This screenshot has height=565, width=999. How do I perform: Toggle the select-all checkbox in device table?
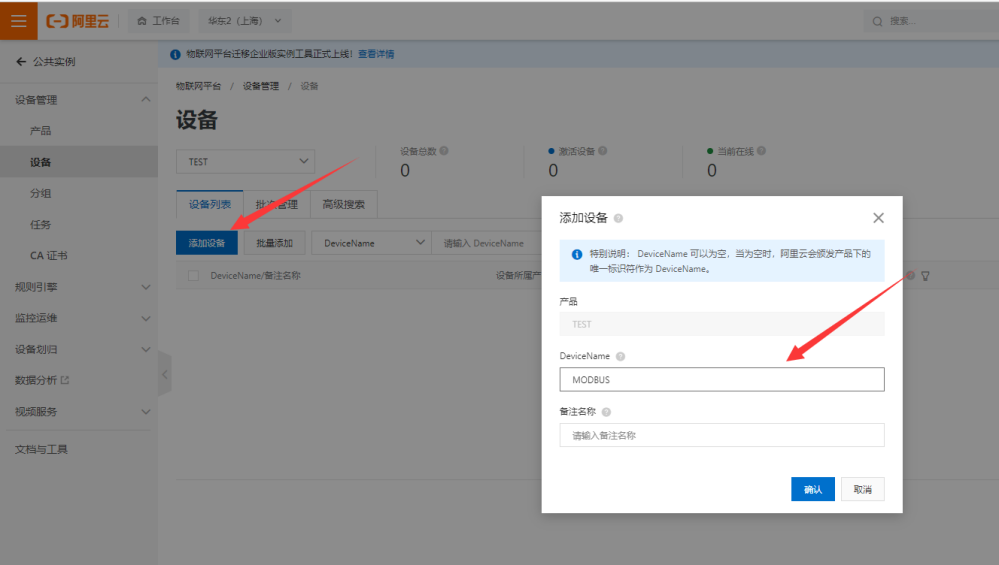pyautogui.click(x=193, y=275)
